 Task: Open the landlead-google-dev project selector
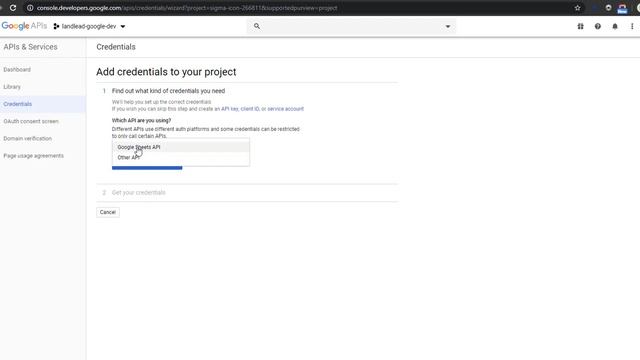[x=89, y=26]
